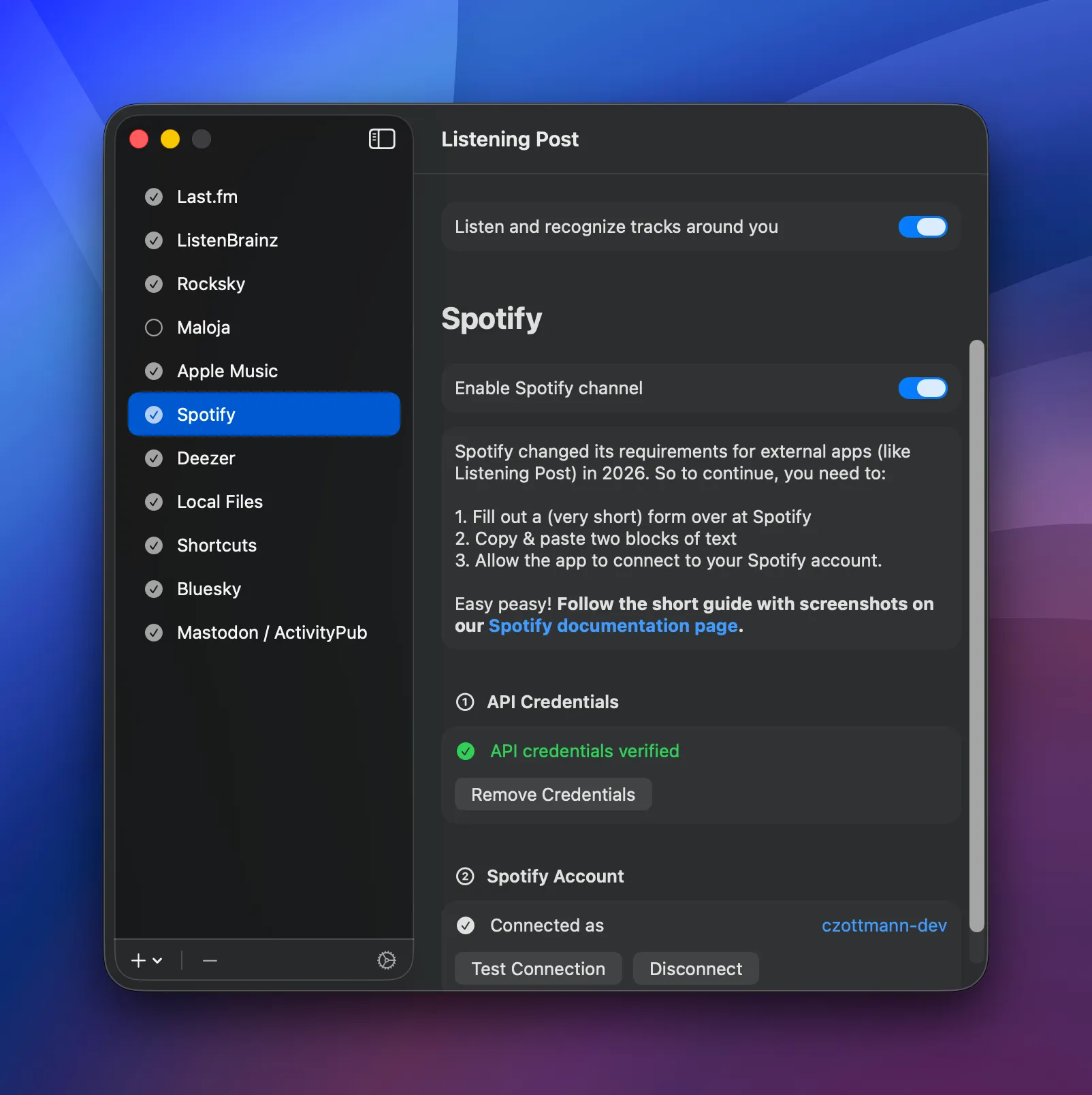Open the Spotify documentation page link

[613, 626]
